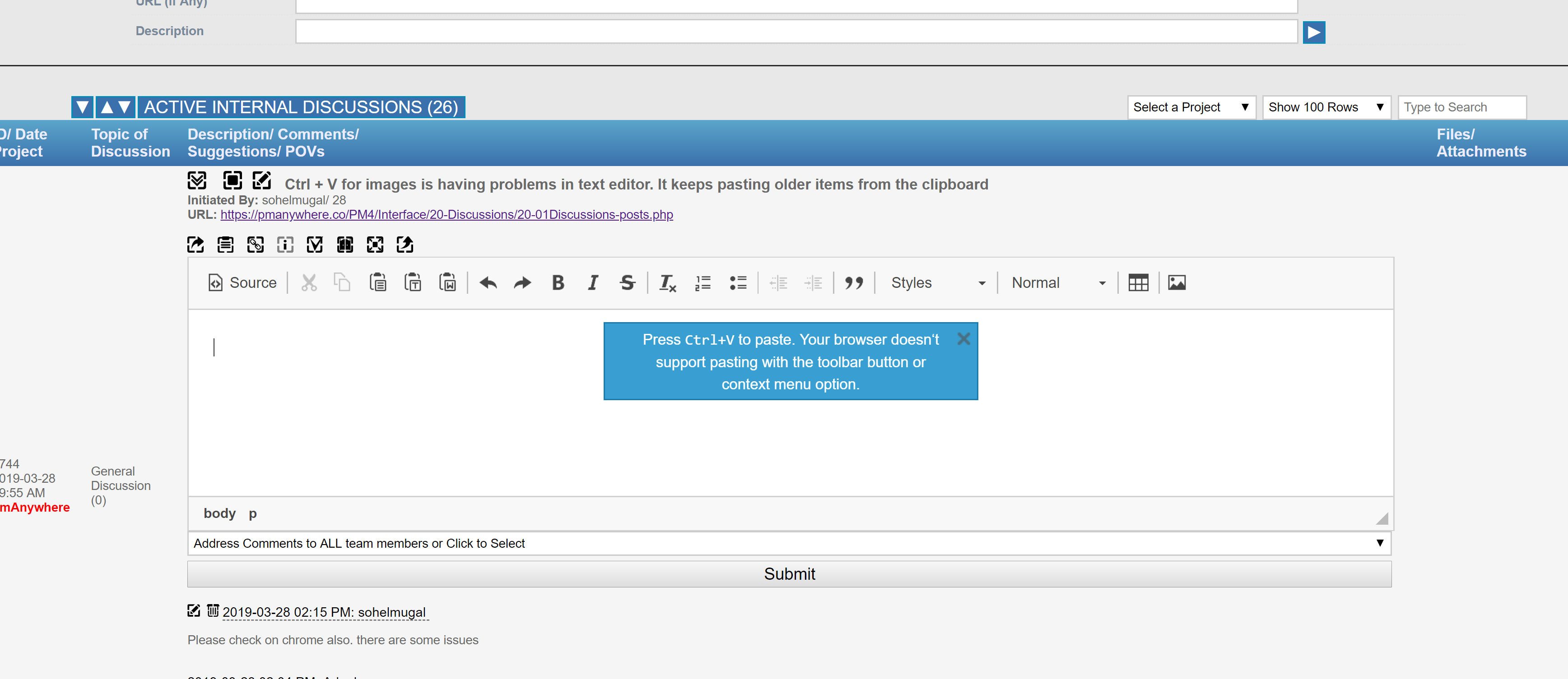Open Show 100 Rows dropdown
The width and height of the screenshot is (1568, 679).
(1325, 107)
